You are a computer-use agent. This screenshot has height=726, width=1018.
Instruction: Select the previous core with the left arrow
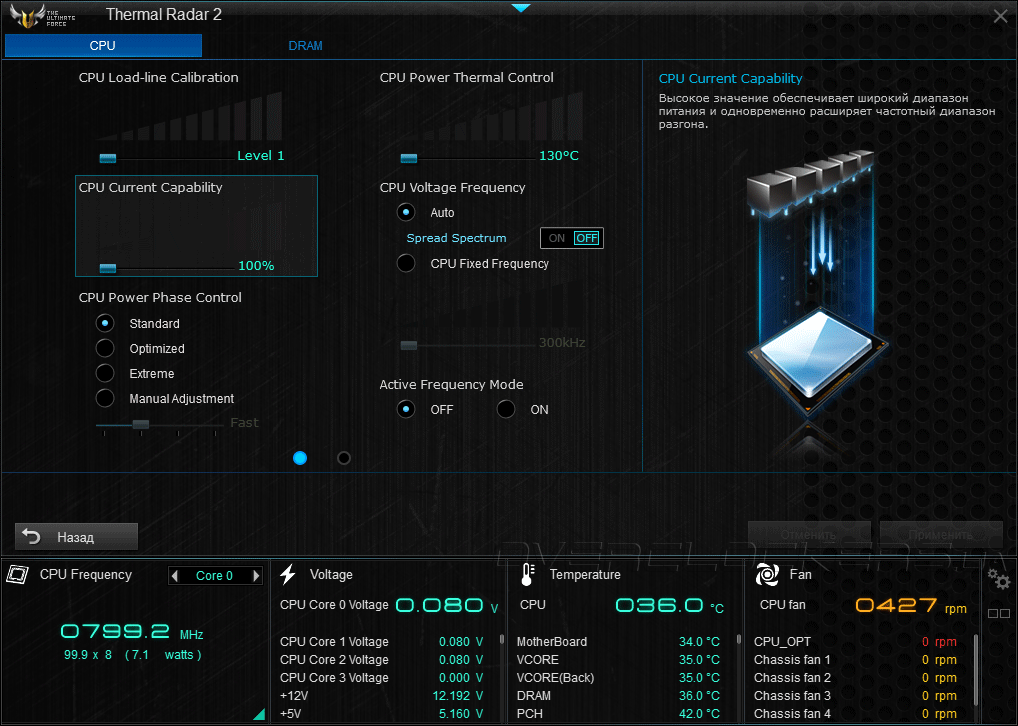point(175,575)
